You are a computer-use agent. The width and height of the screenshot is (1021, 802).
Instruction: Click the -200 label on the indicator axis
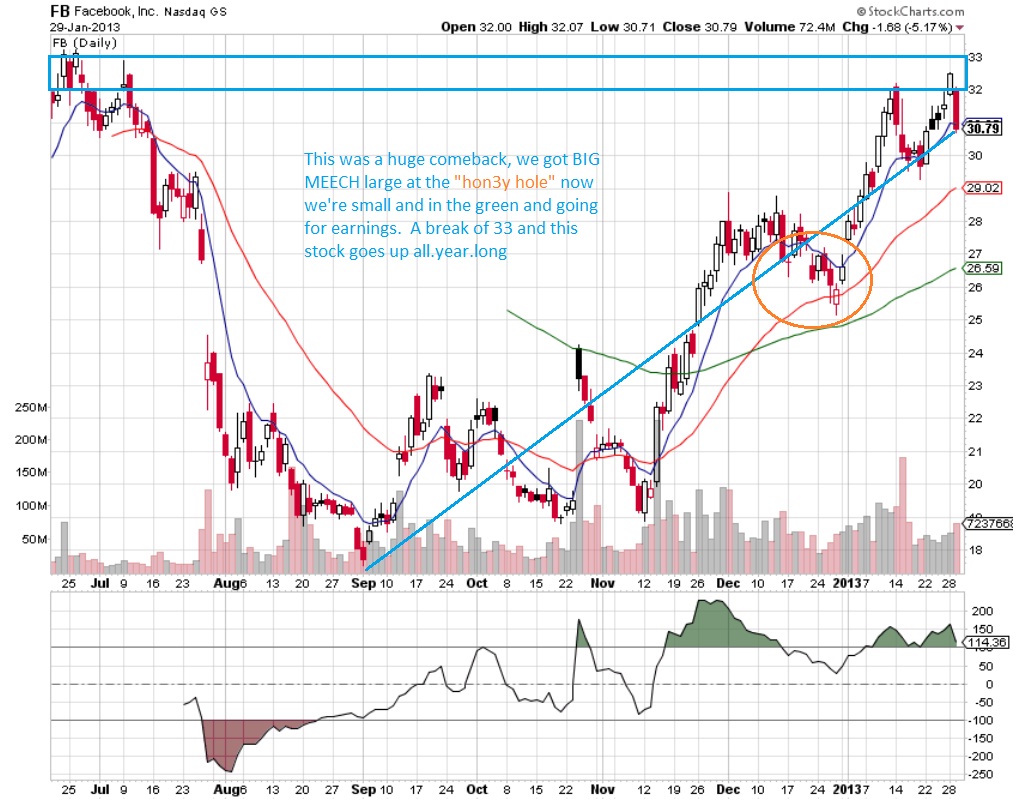980,756
